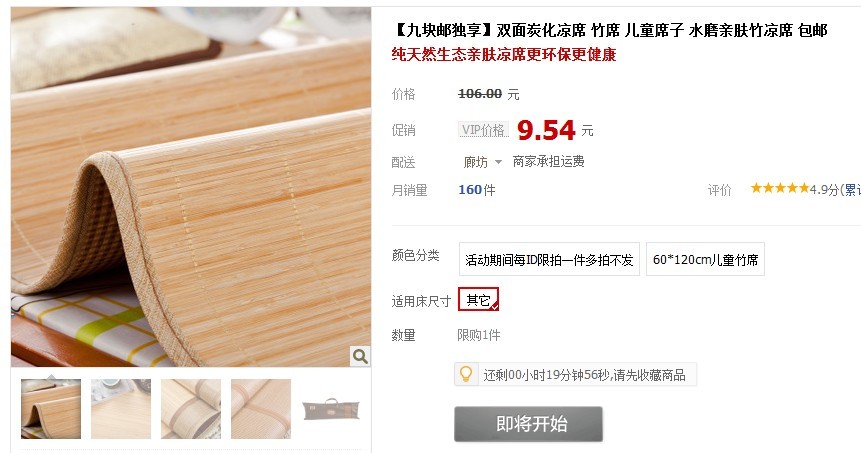This screenshot has height=453, width=861.
Task: Select the 其它 bed size option
Action: point(478,300)
